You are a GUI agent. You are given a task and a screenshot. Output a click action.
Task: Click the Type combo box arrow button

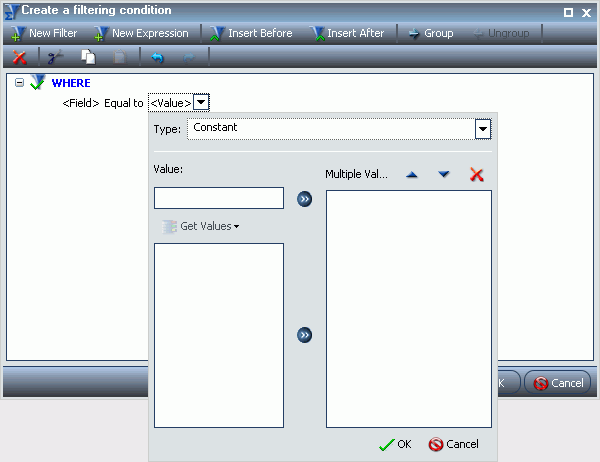483,129
